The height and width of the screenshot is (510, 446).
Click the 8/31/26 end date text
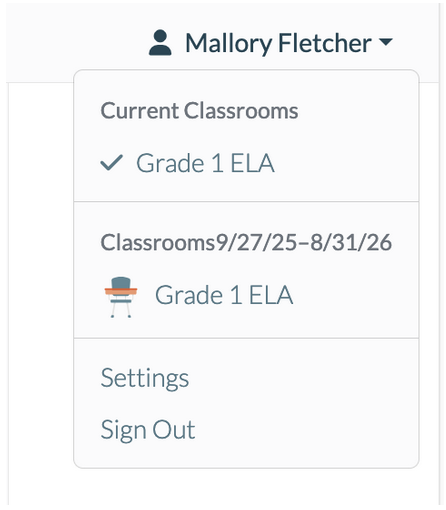tap(351, 242)
